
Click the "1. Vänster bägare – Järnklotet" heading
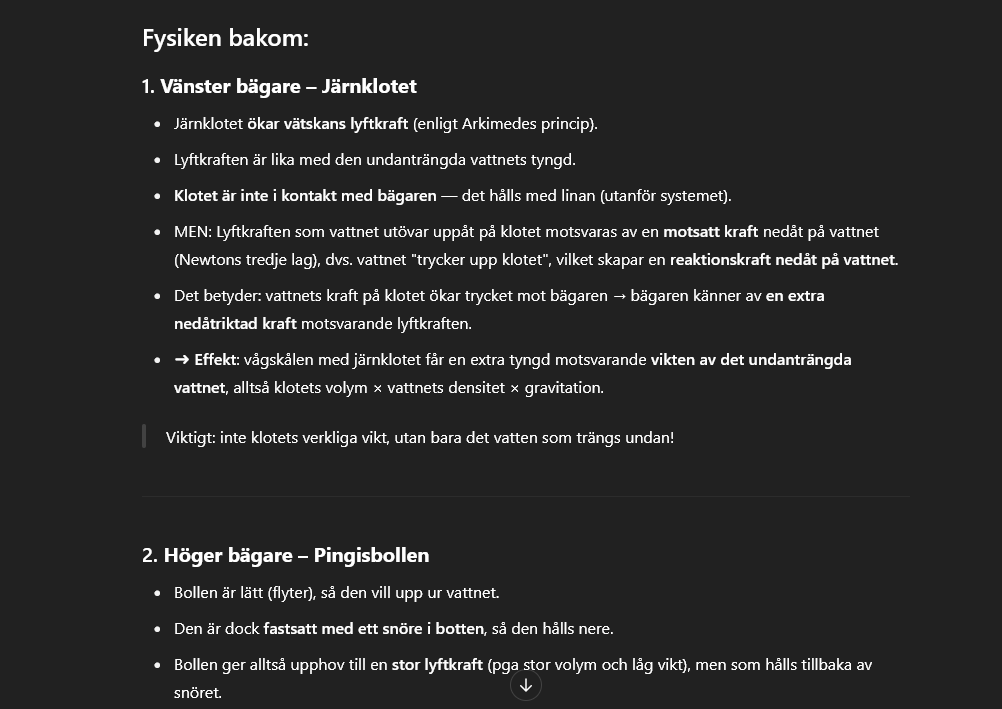(x=279, y=86)
